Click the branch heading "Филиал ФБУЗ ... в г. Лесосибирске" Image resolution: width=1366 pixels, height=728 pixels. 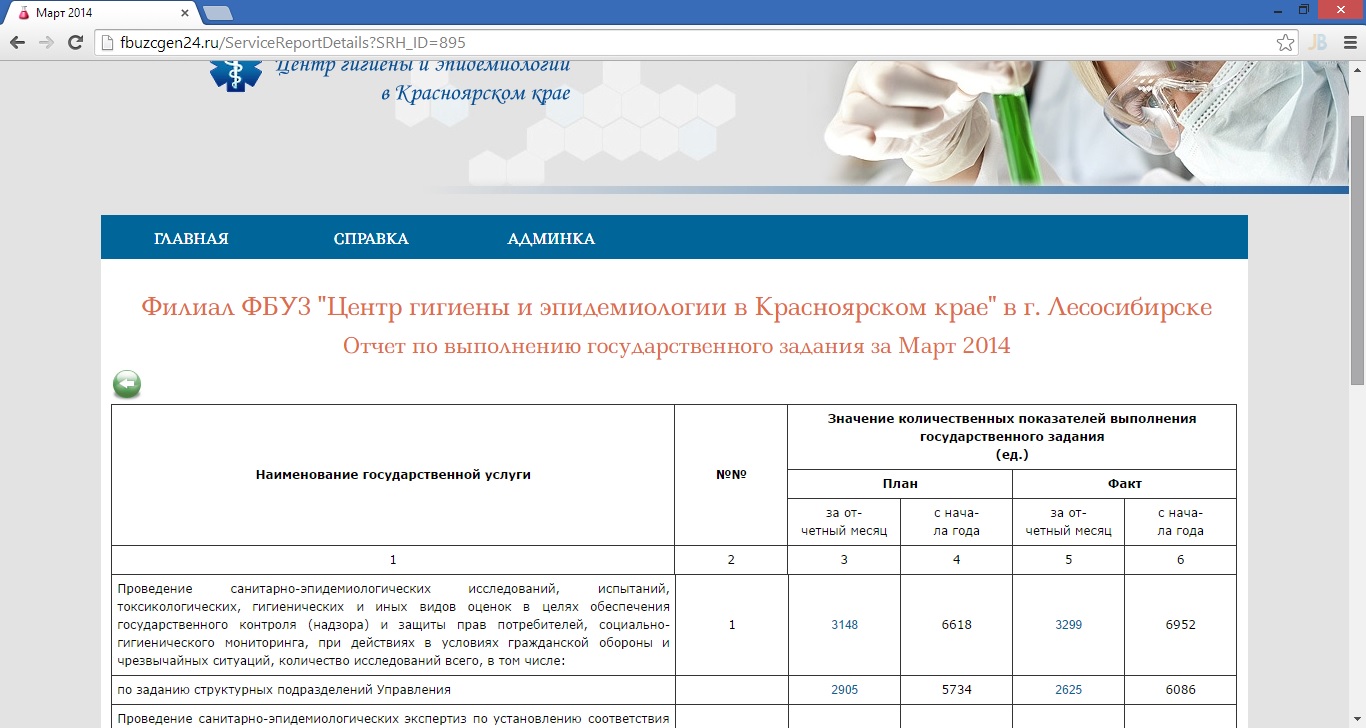(x=677, y=307)
